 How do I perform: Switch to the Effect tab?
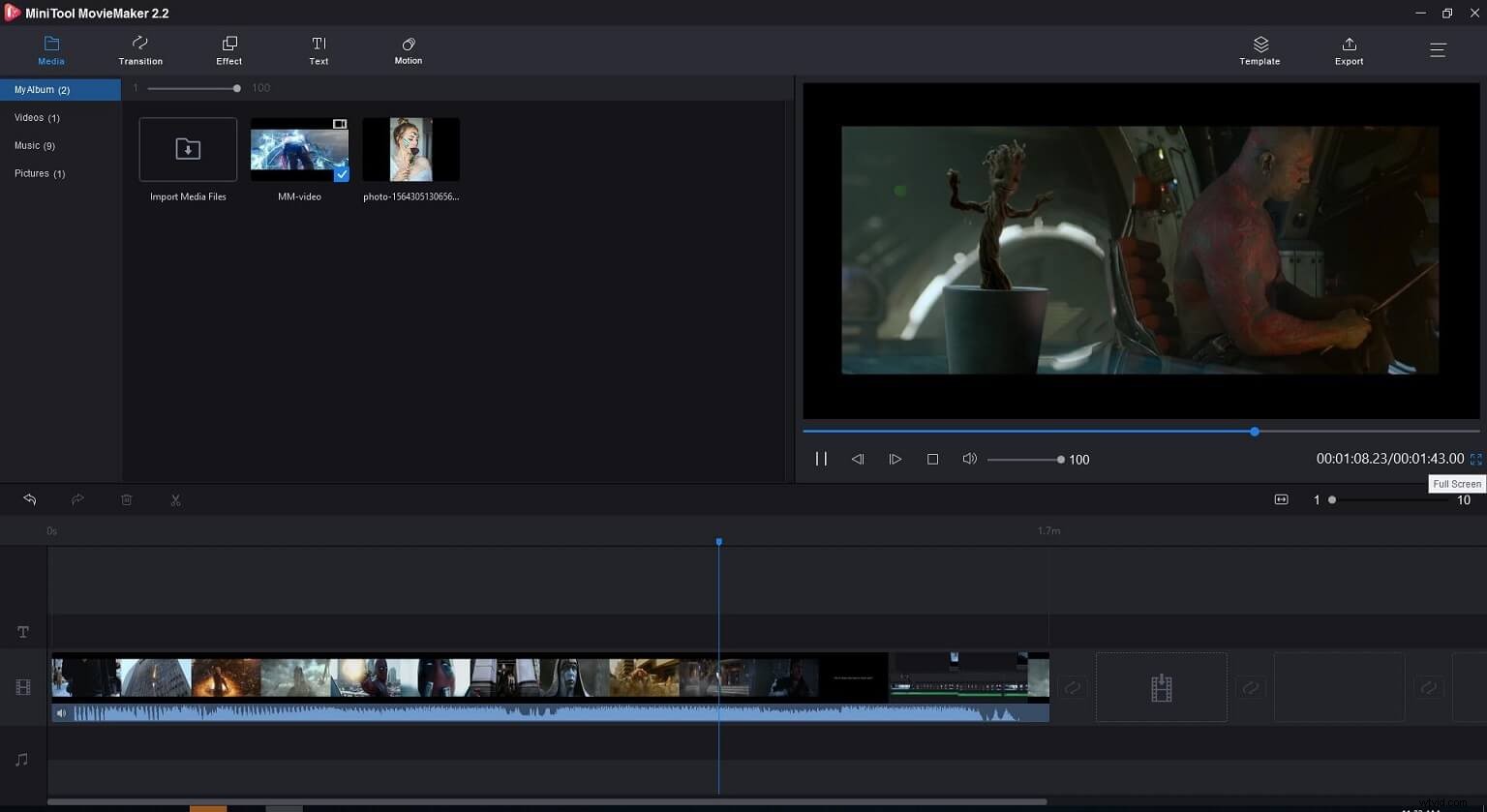click(x=228, y=49)
